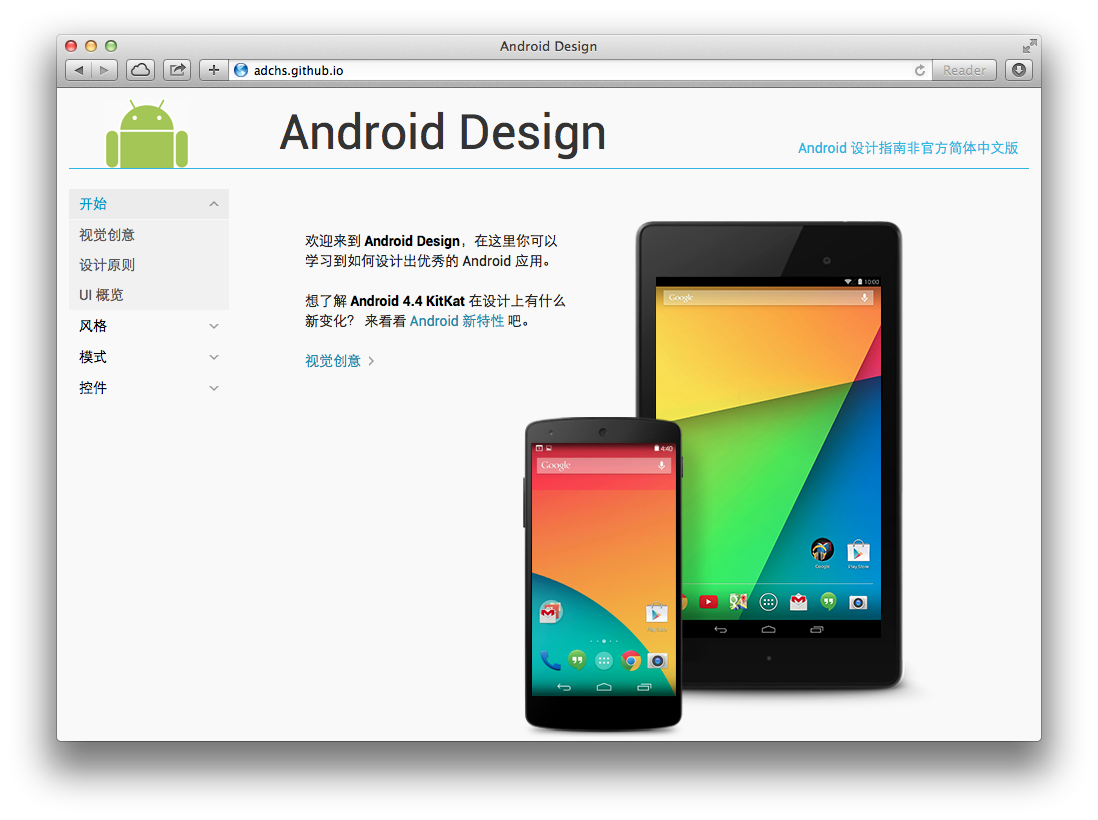Click the microphone icon on the phone search bar
The height and width of the screenshot is (820, 1098).
661,466
